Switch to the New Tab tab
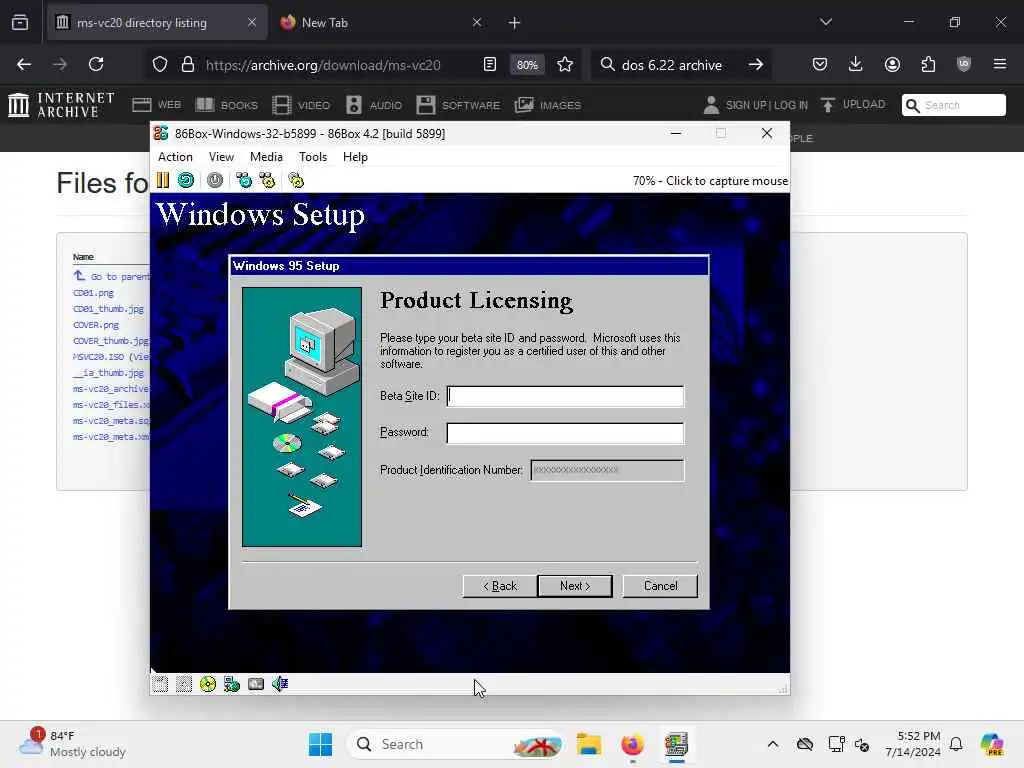Image resolution: width=1024 pixels, height=768 pixels. click(383, 23)
